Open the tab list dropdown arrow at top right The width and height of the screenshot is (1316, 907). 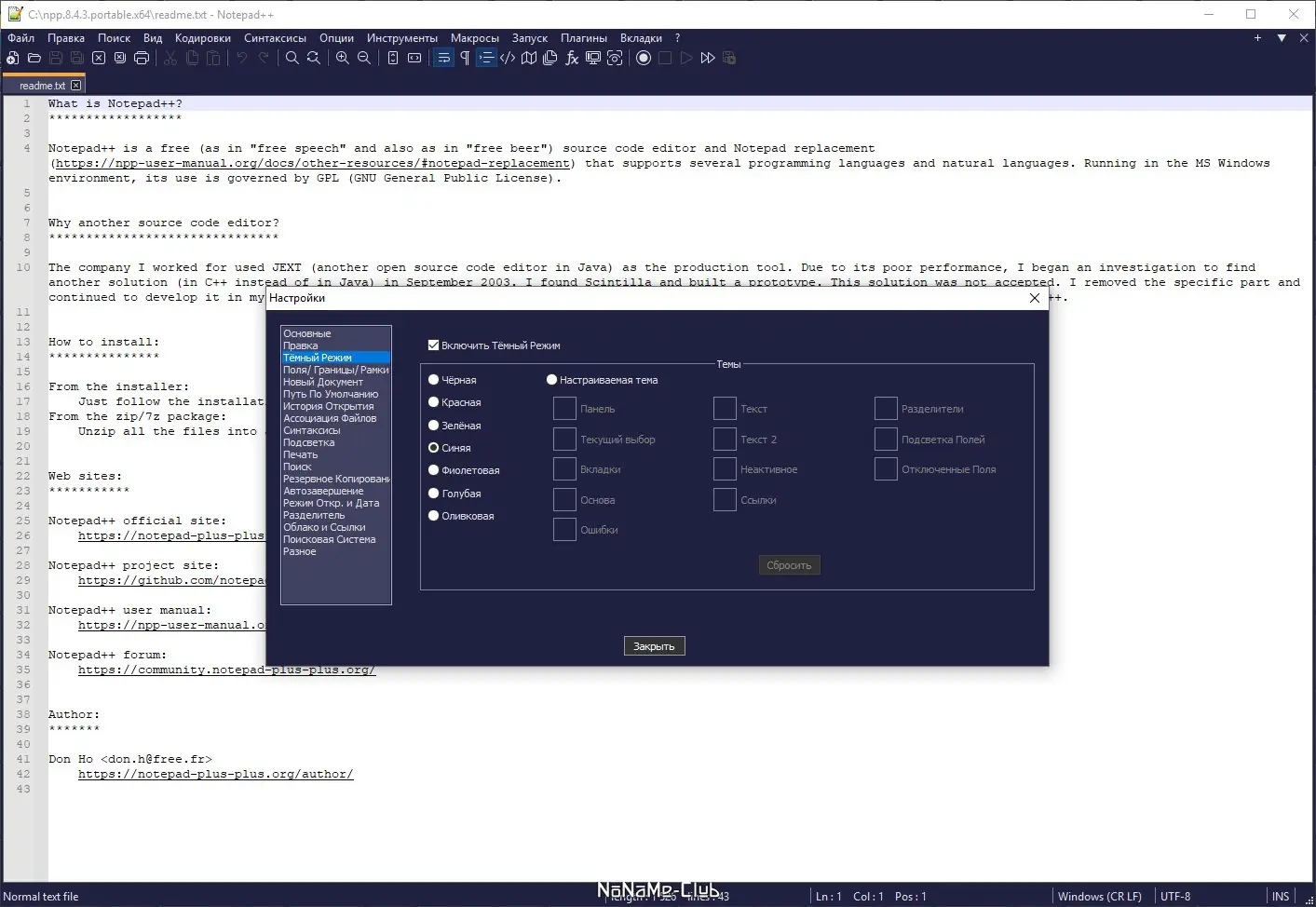coord(1282,38)
